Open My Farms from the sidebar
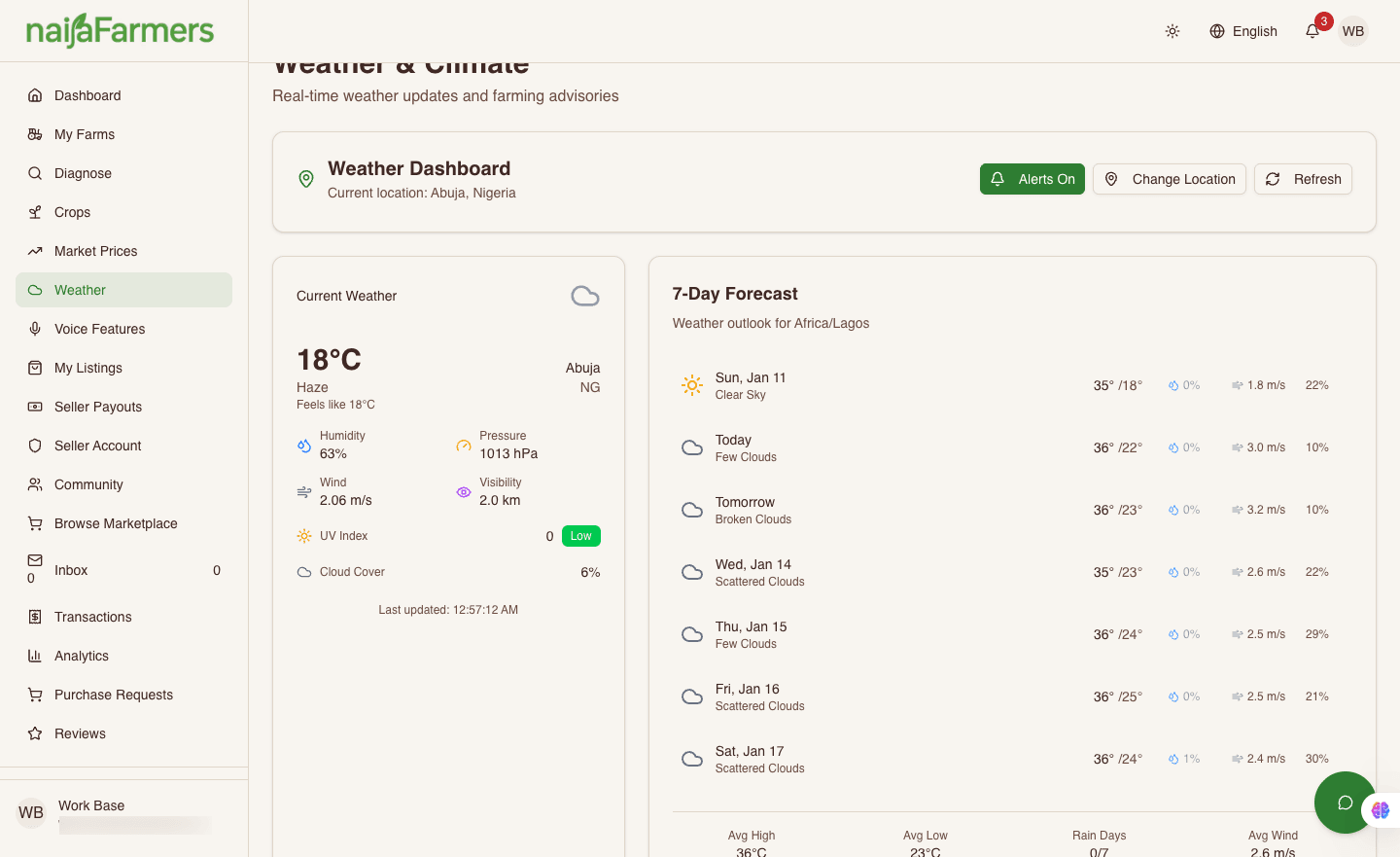Image resolution: width=1400 pixels, height=857 pixels. click(85, 134)
